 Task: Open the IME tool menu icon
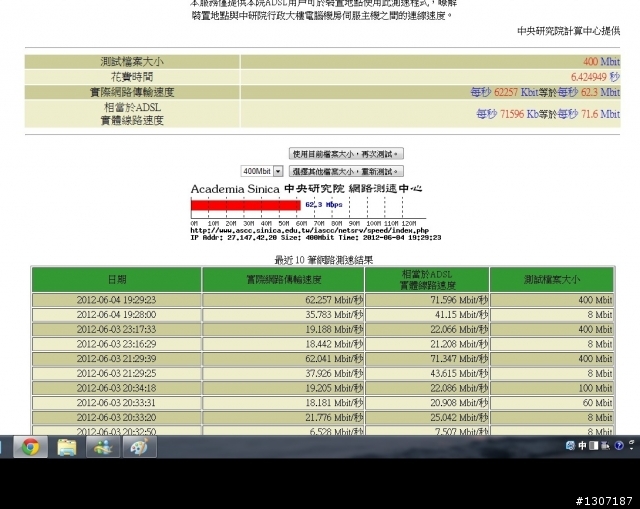point(606,445)
